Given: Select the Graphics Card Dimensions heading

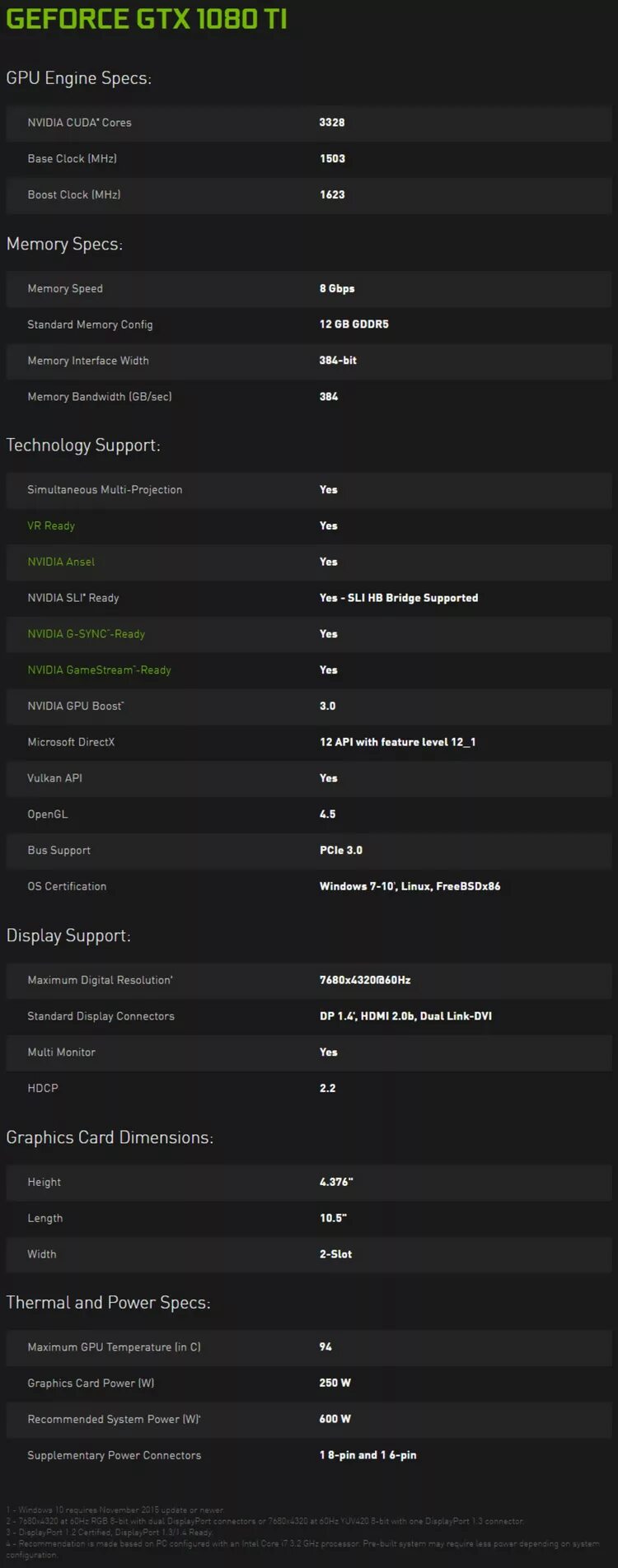Looking at the screenshot, I should [x=110, y=1137].
